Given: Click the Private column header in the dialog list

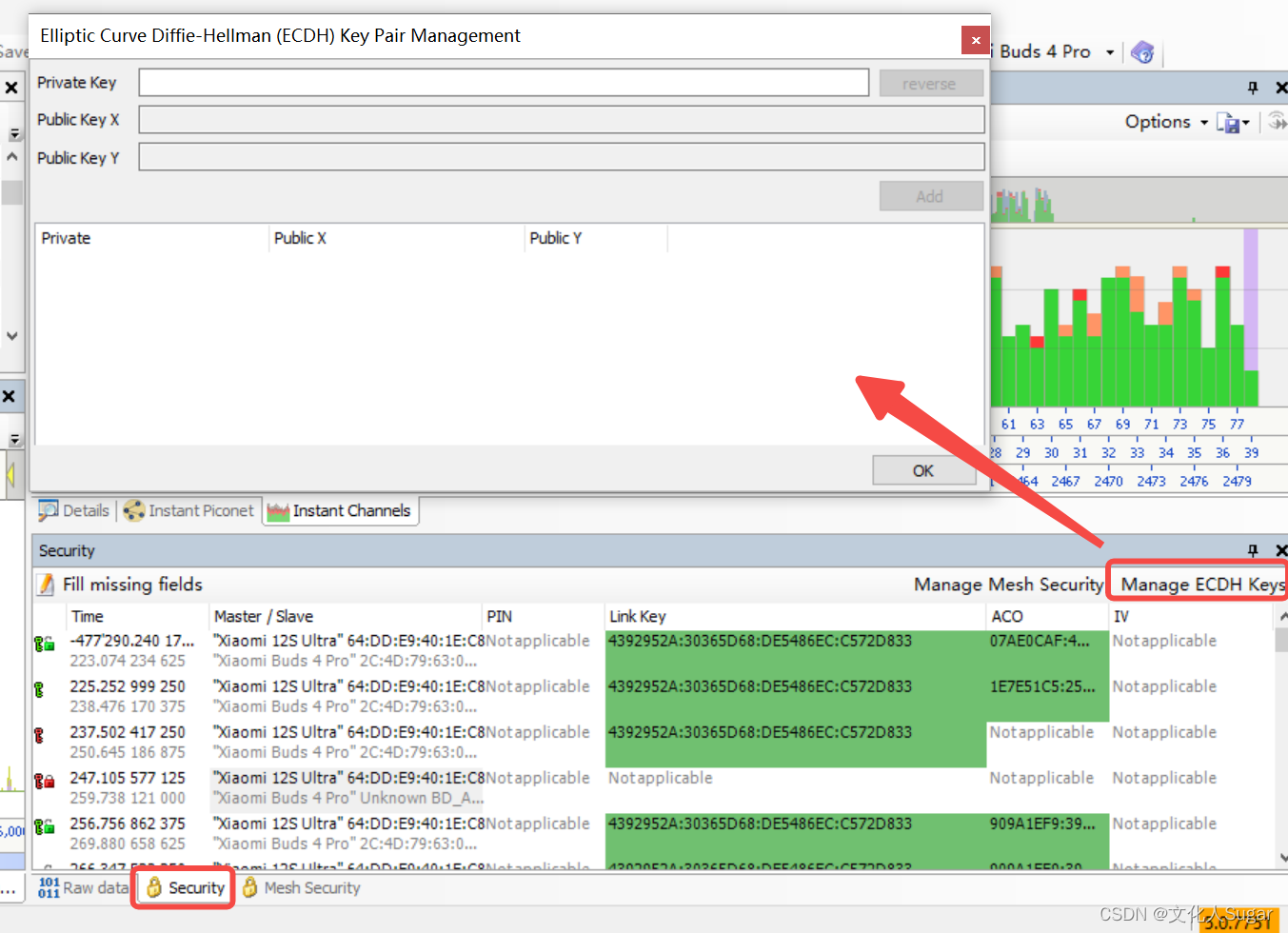Looking at the screenshot, I should coord(152,238).
